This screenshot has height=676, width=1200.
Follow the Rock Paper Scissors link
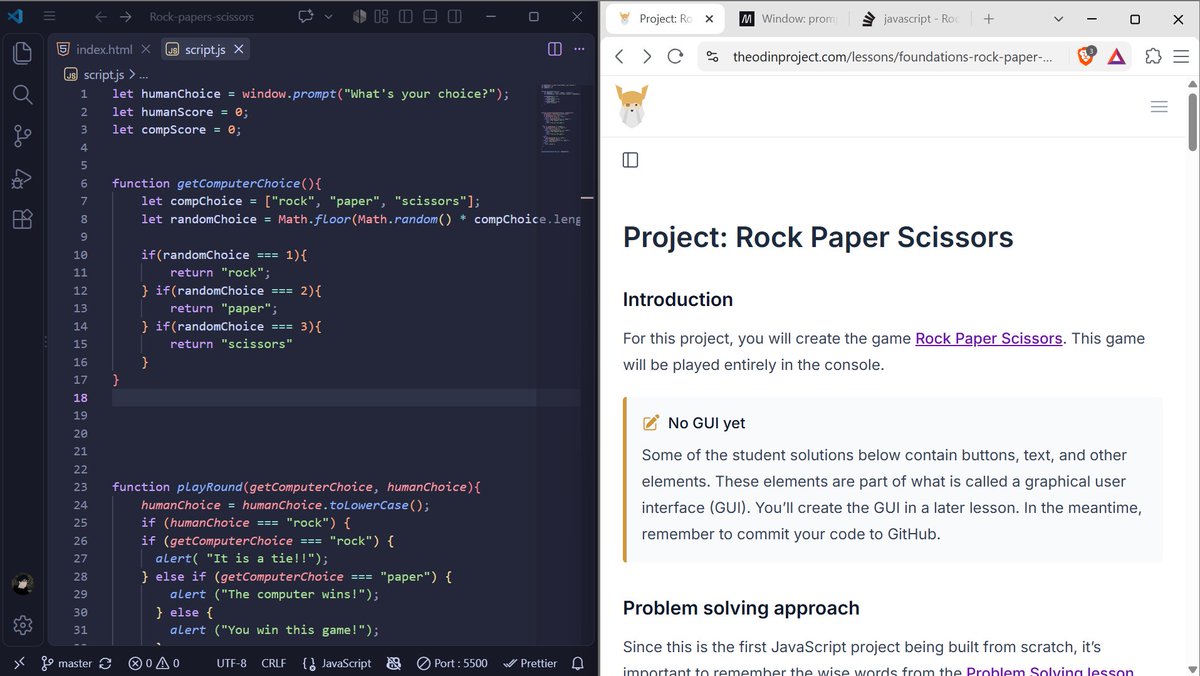[x=989, y=338]
